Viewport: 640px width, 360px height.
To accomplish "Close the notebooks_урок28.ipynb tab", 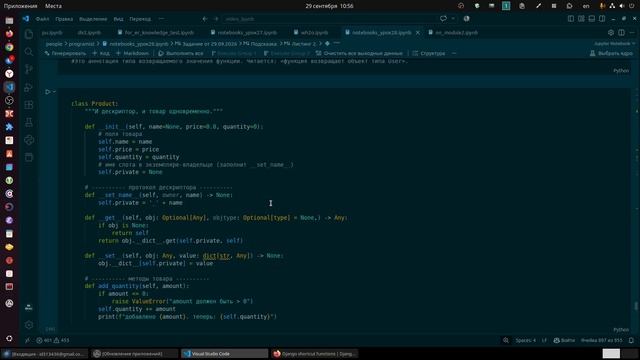I will tap(418, 32).
